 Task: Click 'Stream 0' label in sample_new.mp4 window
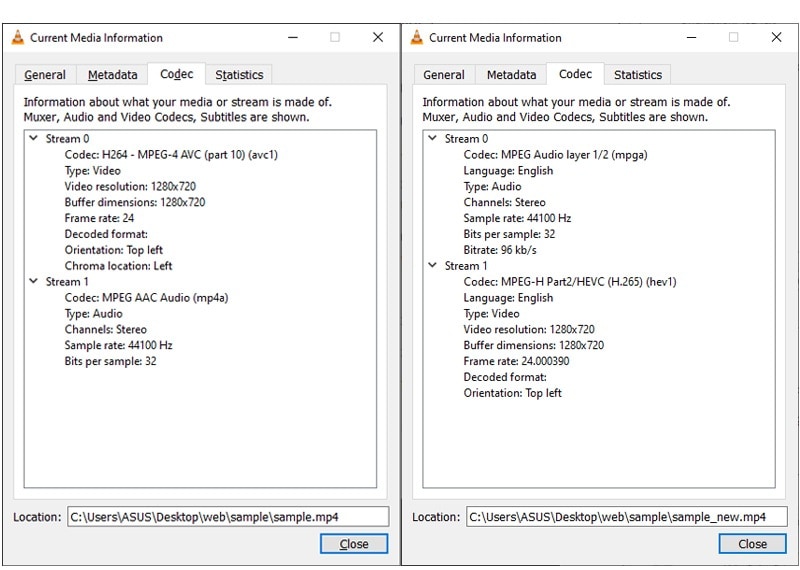pyautogui.click(x=466, y=138)
